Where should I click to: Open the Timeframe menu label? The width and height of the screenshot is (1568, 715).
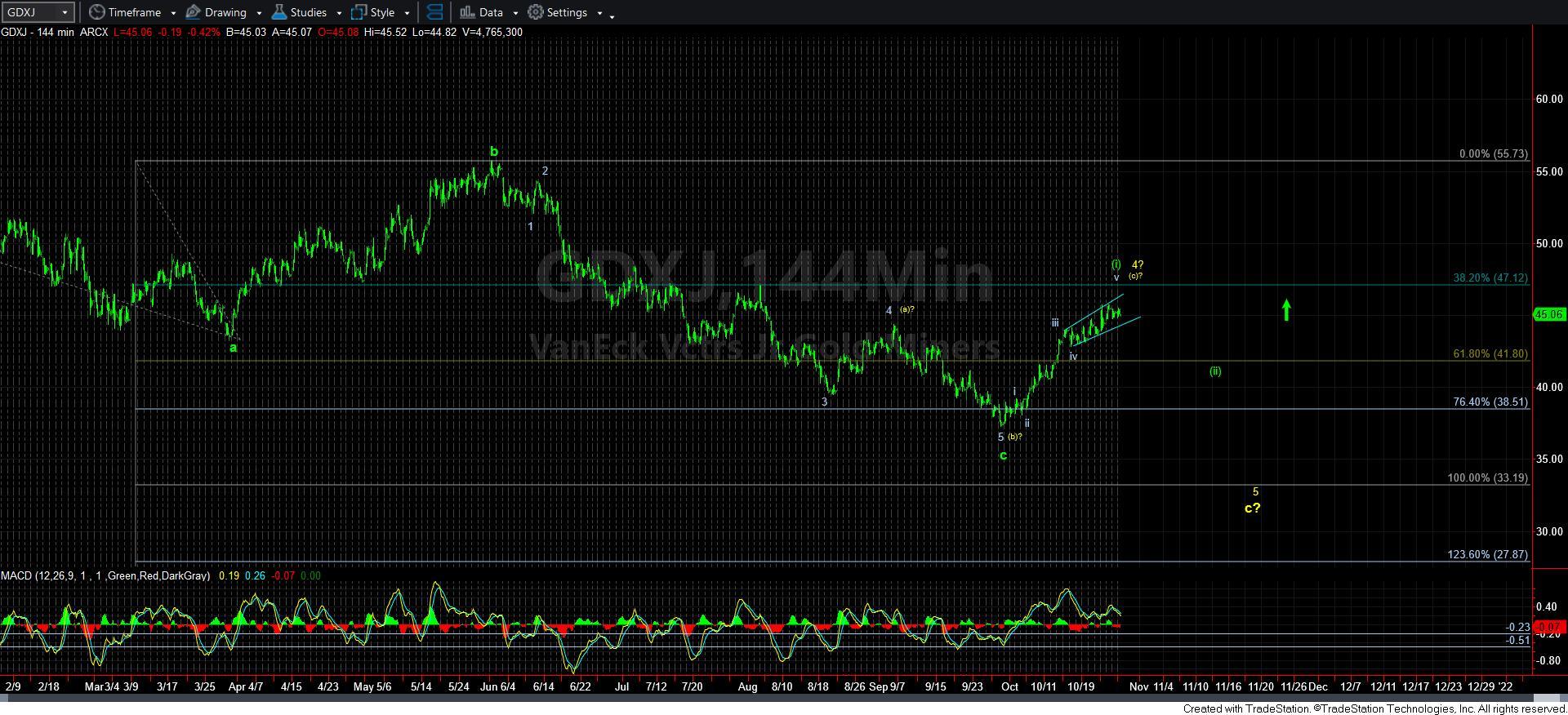pyautogui.click(x=135, y=12)
